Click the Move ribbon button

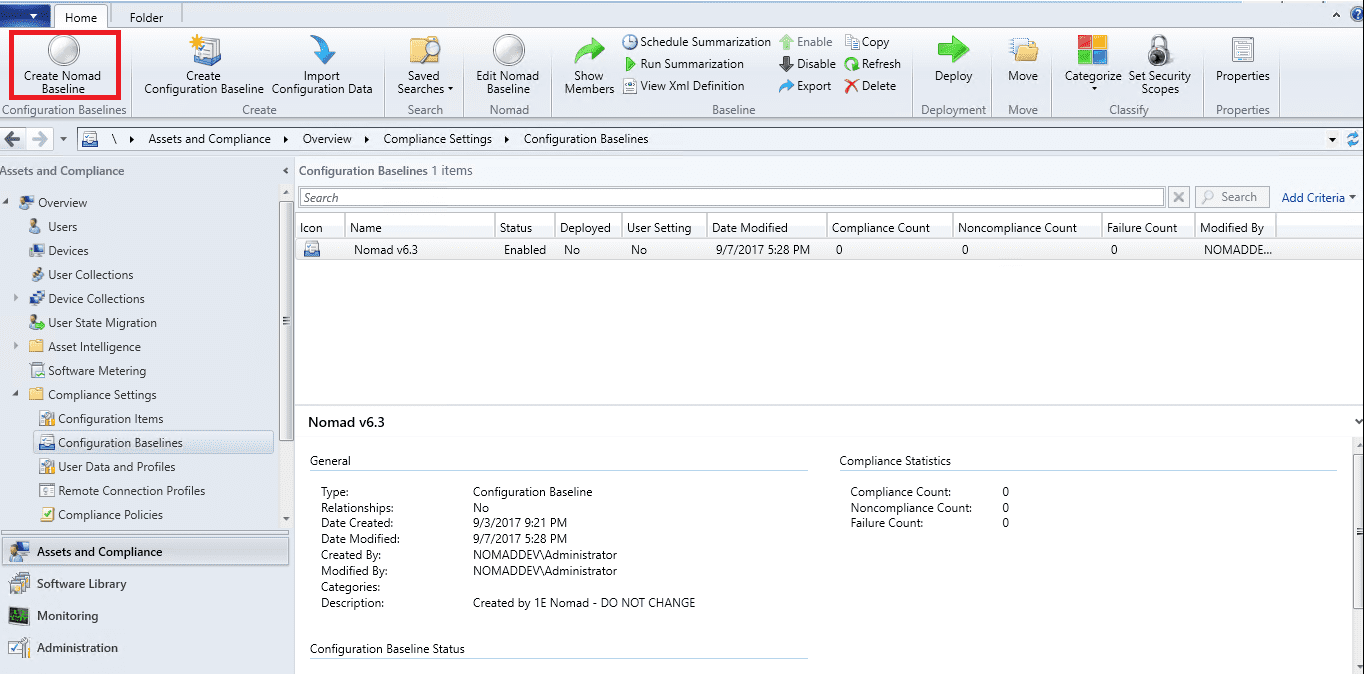point(1023,60)
